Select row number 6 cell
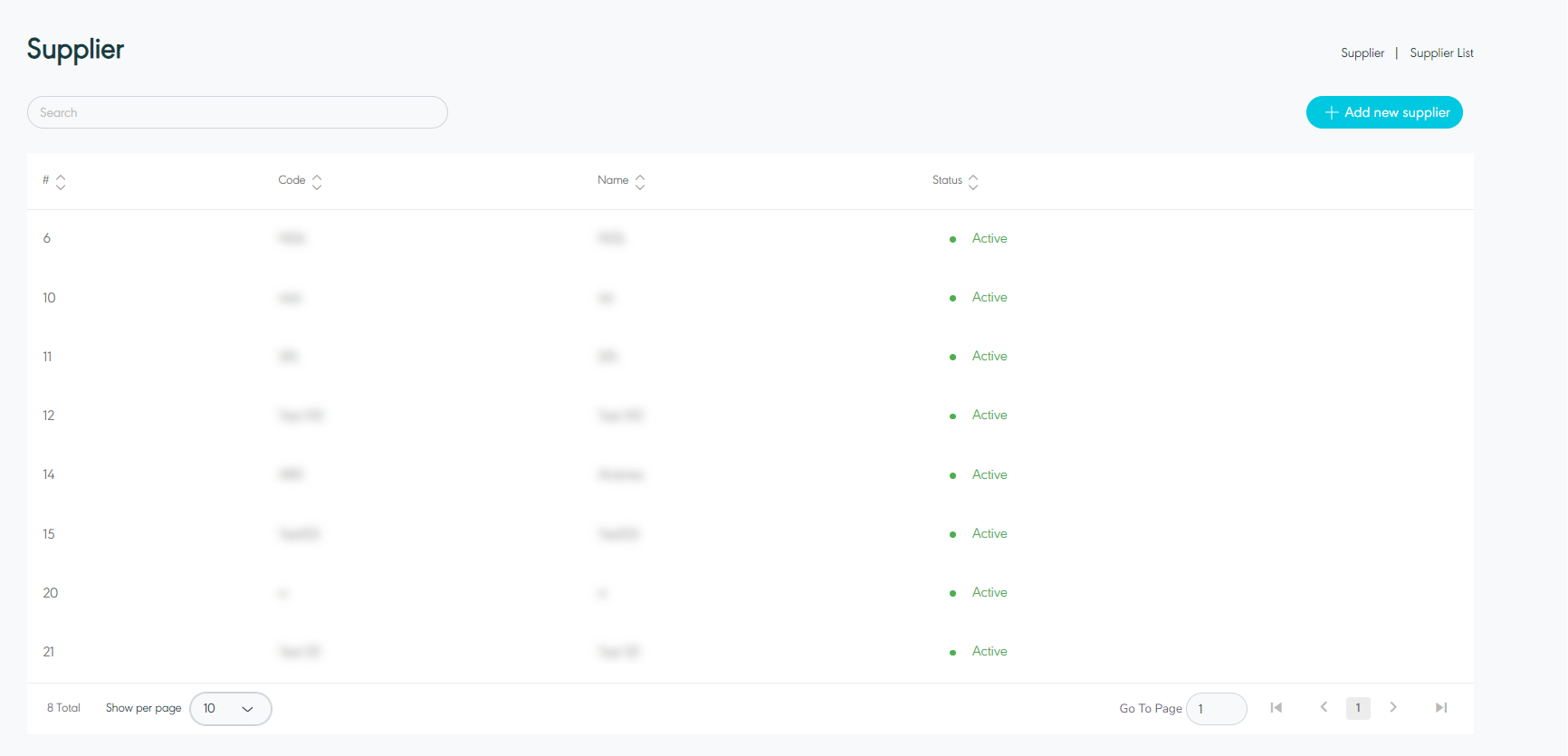The height and width of the screenshot is (756, 1568). (x=47, y=239)
